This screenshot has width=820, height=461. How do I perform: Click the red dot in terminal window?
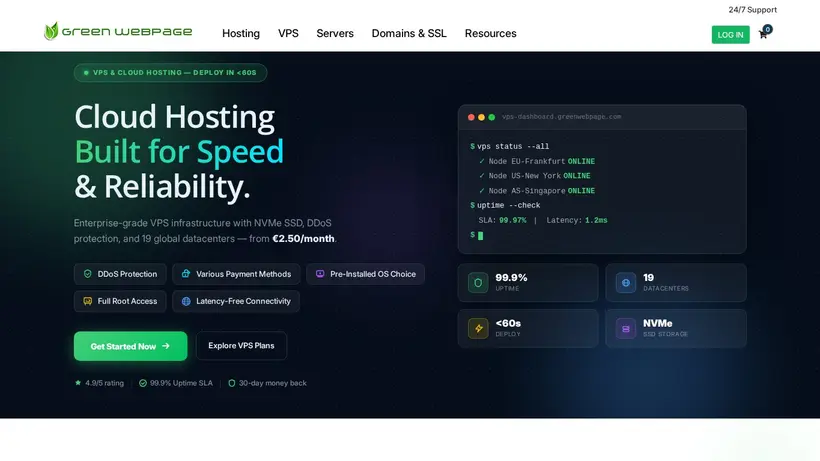(471, 117)
